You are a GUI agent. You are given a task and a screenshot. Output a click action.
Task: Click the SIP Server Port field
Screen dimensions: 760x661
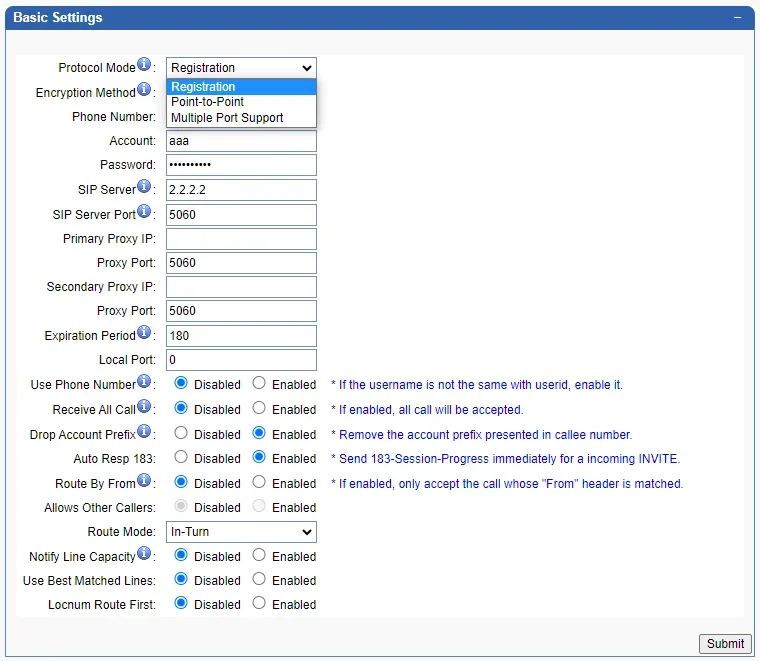click(x=241, y=215)
